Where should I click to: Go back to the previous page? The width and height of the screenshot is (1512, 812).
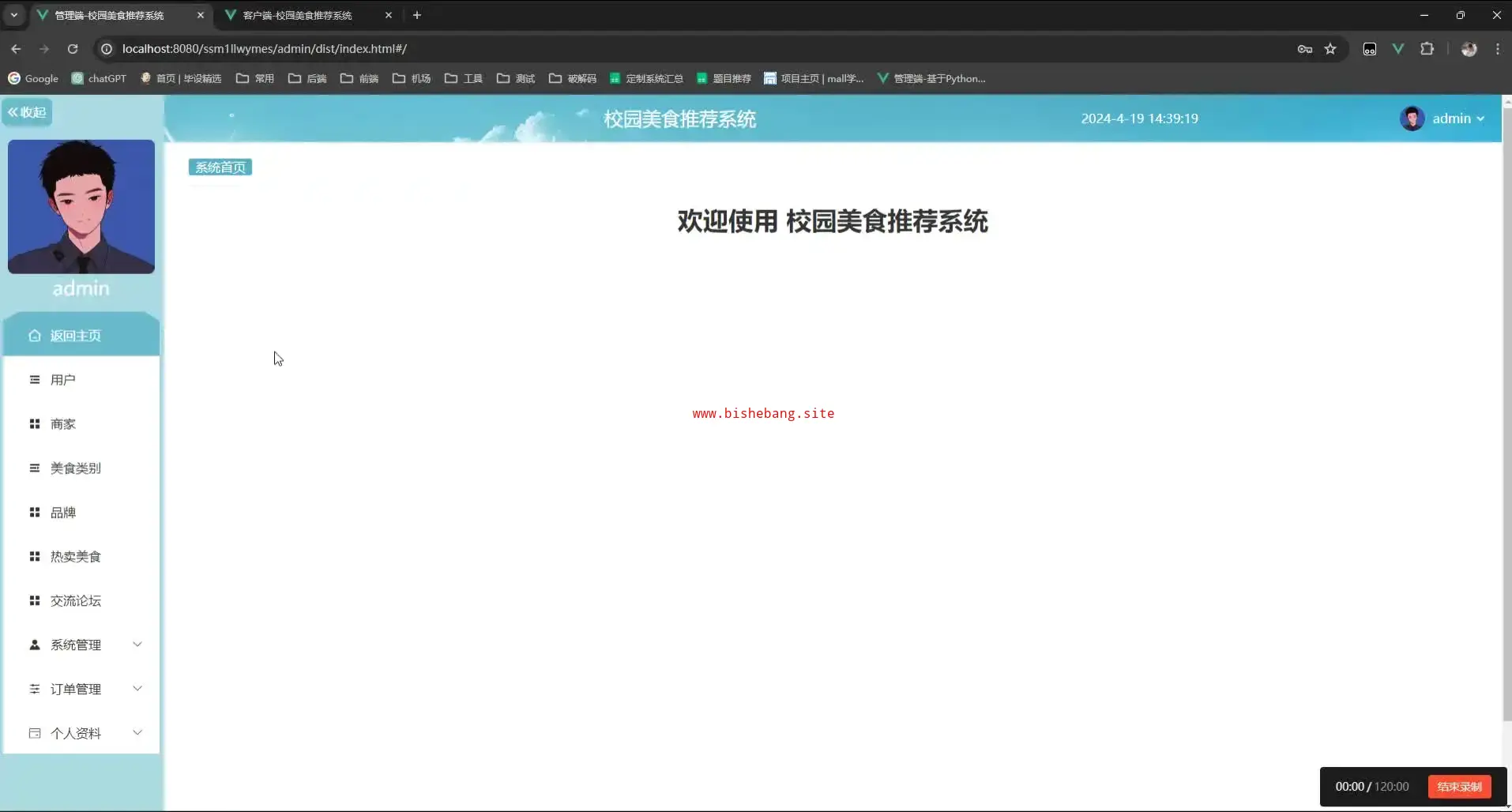[x=16, y=49]
